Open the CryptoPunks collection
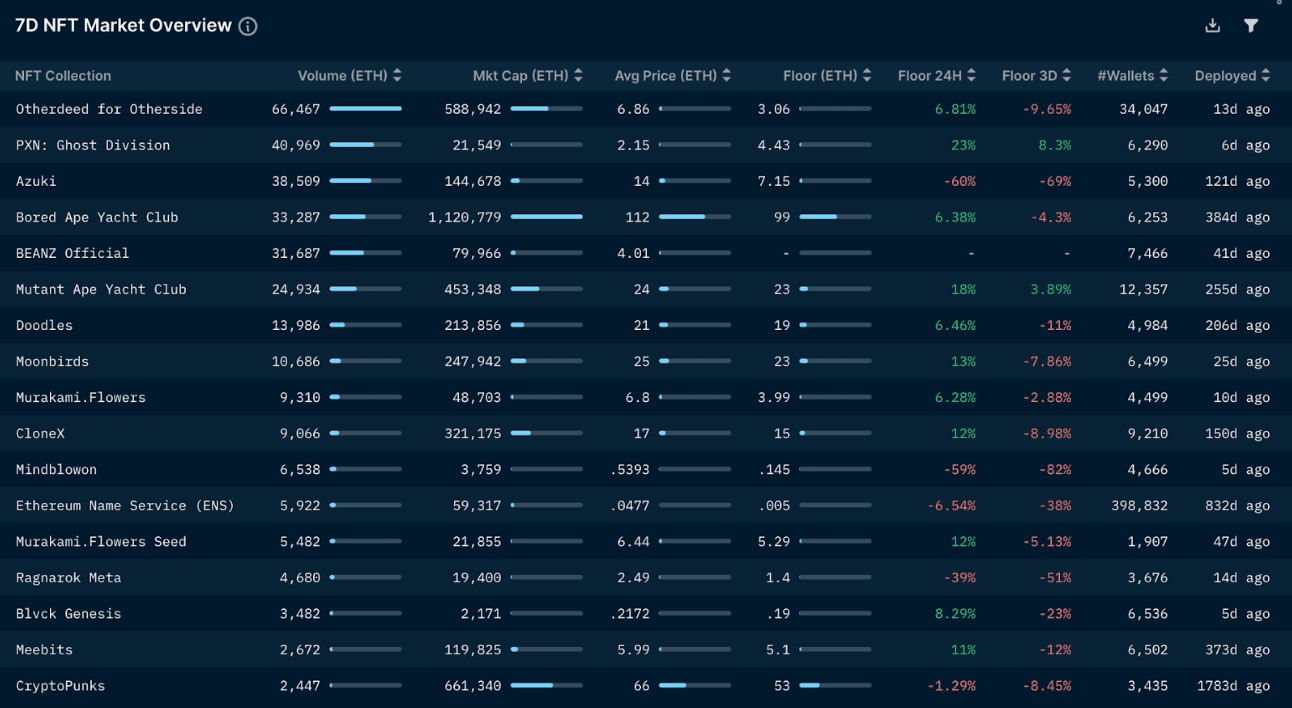The height and width of the screenshot is (708, 1292). (60, 685)
